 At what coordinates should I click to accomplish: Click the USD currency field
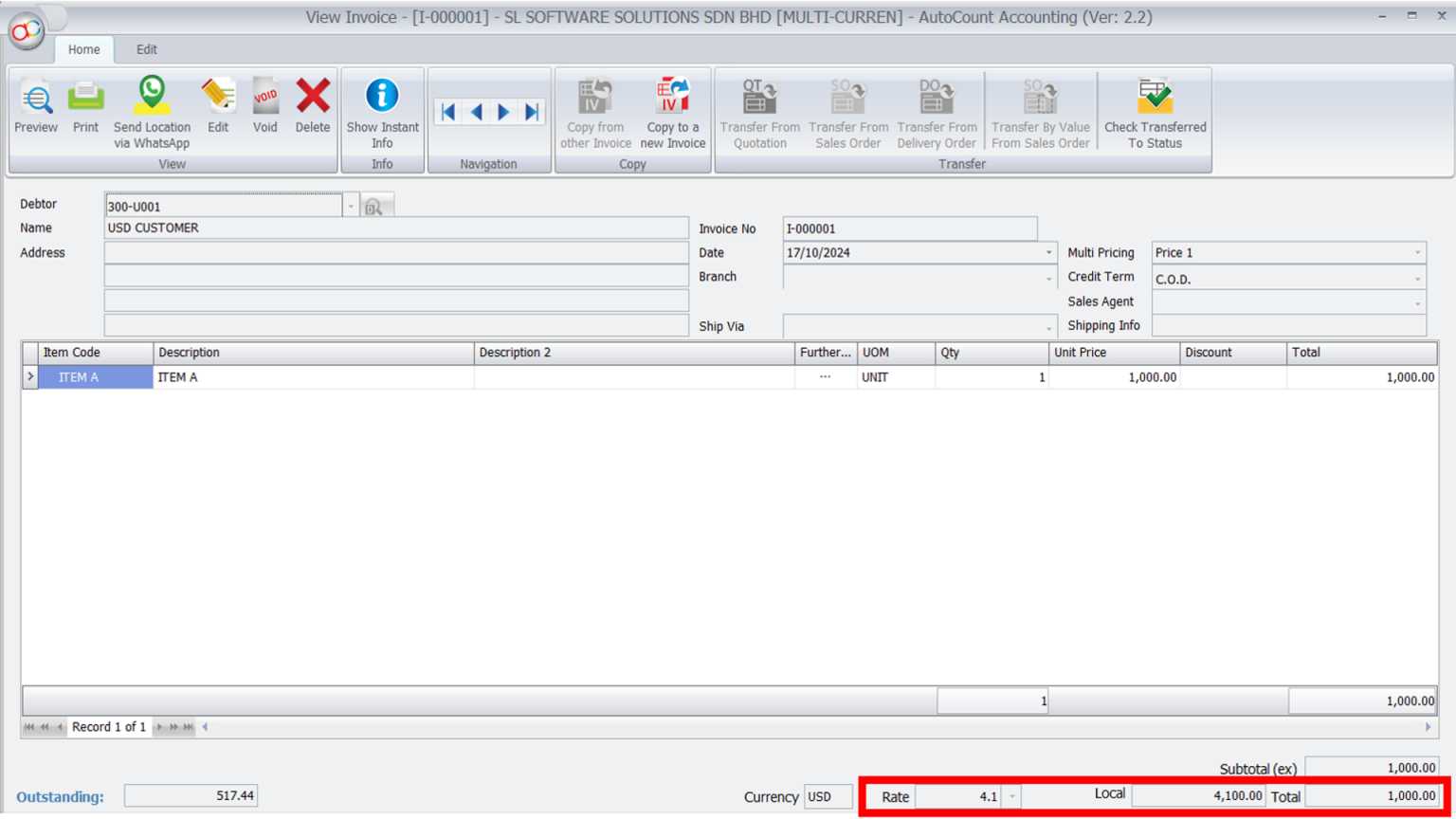click(828, 797)
